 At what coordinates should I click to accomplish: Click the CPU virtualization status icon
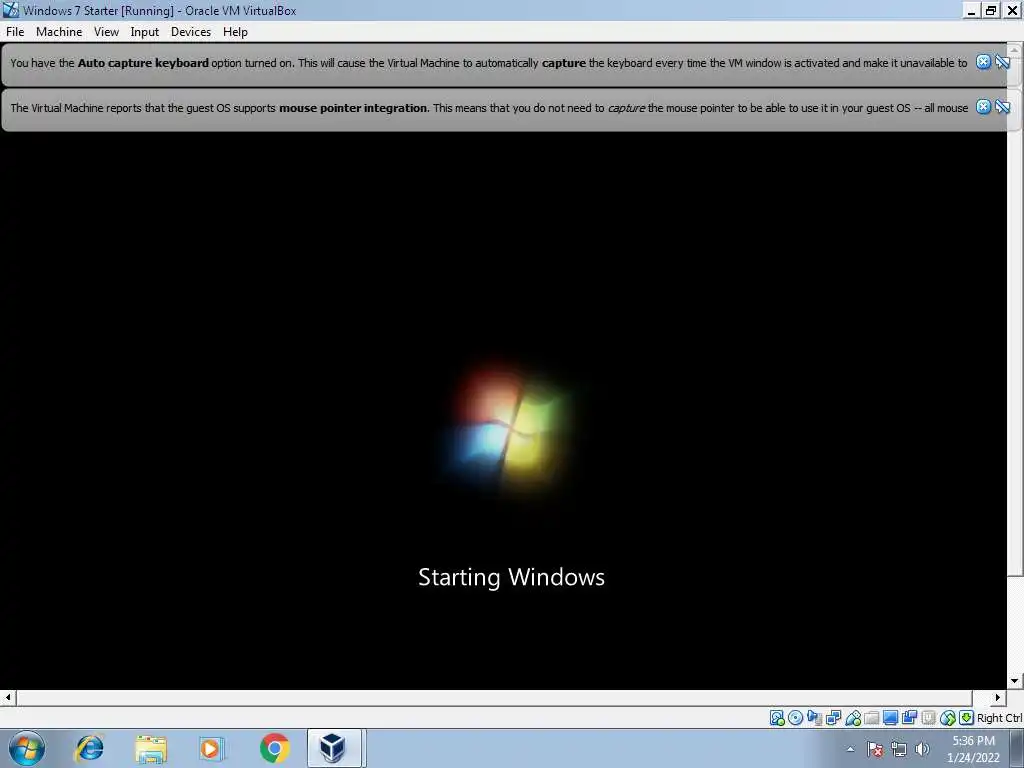pos(928,718)
